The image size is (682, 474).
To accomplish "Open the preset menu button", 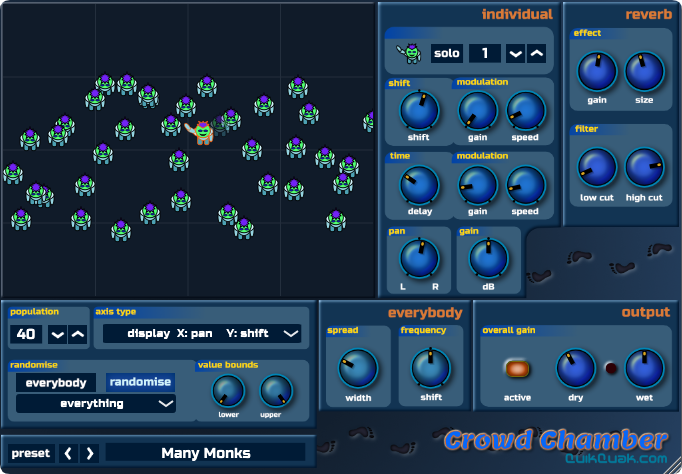I will [x=31, y=453].
